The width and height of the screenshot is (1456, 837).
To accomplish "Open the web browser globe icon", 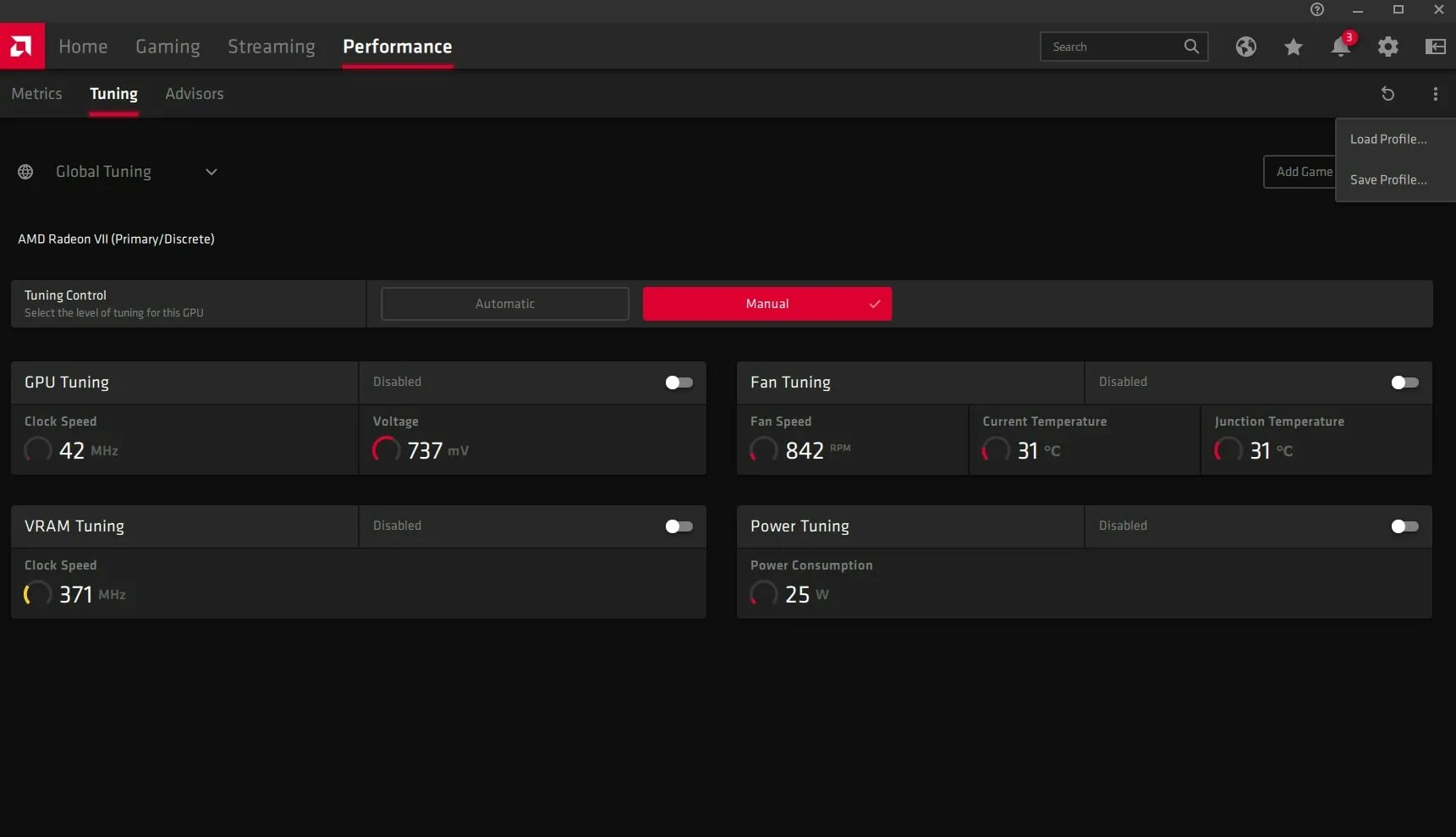I will [x=1246, y=47].
